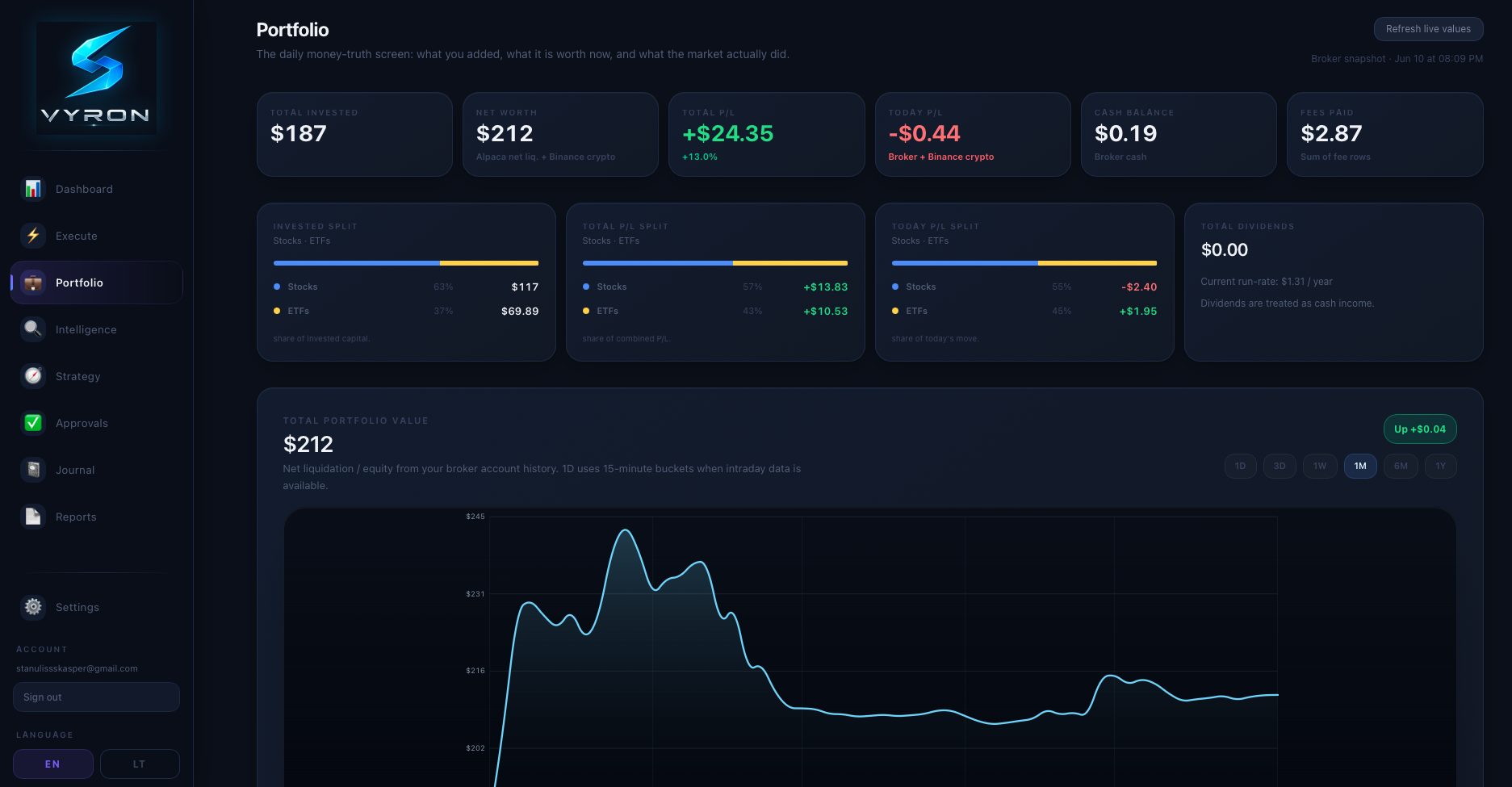Click the Strategy compass icon
Image resolution: width=1512 pixels, height=787 pixels.
[33, 376]
